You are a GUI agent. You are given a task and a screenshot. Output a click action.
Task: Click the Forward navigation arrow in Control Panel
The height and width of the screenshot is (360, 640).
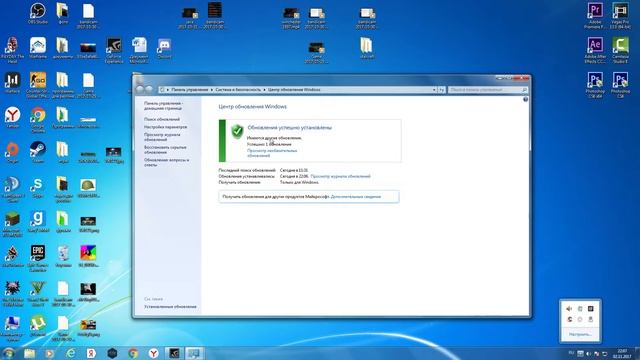(x=149, y=89)
